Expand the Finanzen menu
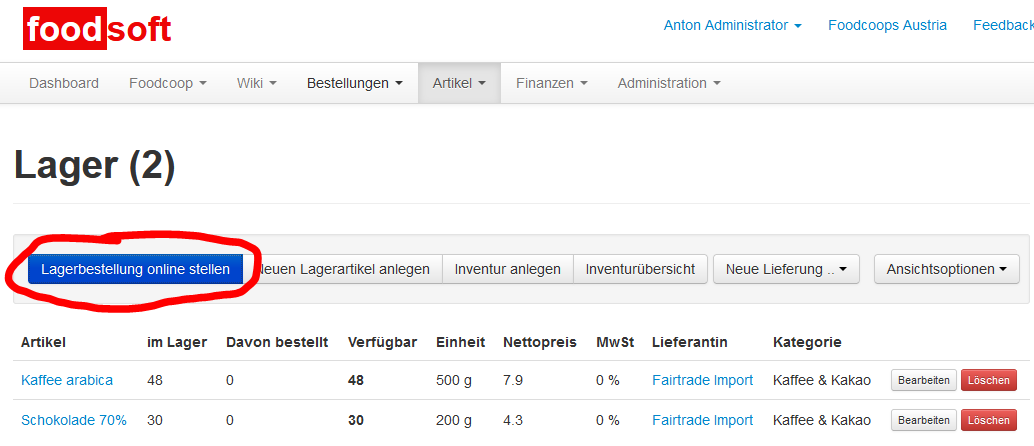Screen dimensions: 1034x446 tap(551, 83)
